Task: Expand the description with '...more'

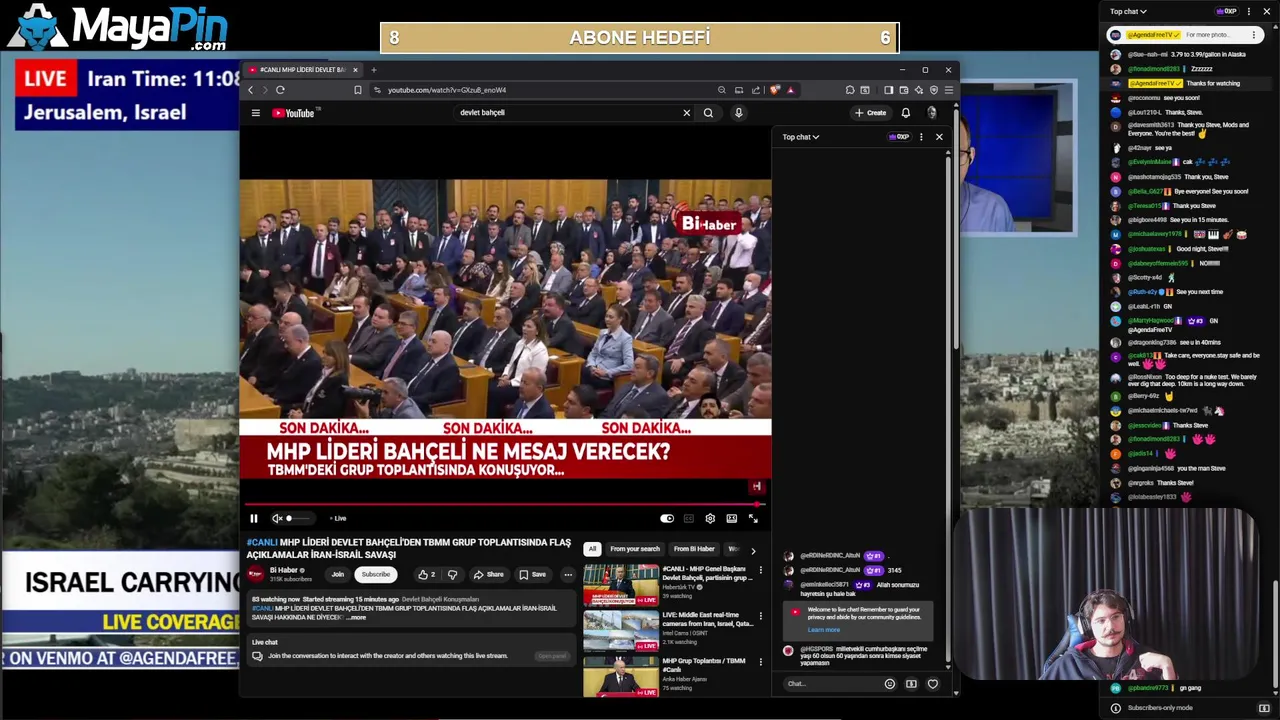Action: coord(356,617)
